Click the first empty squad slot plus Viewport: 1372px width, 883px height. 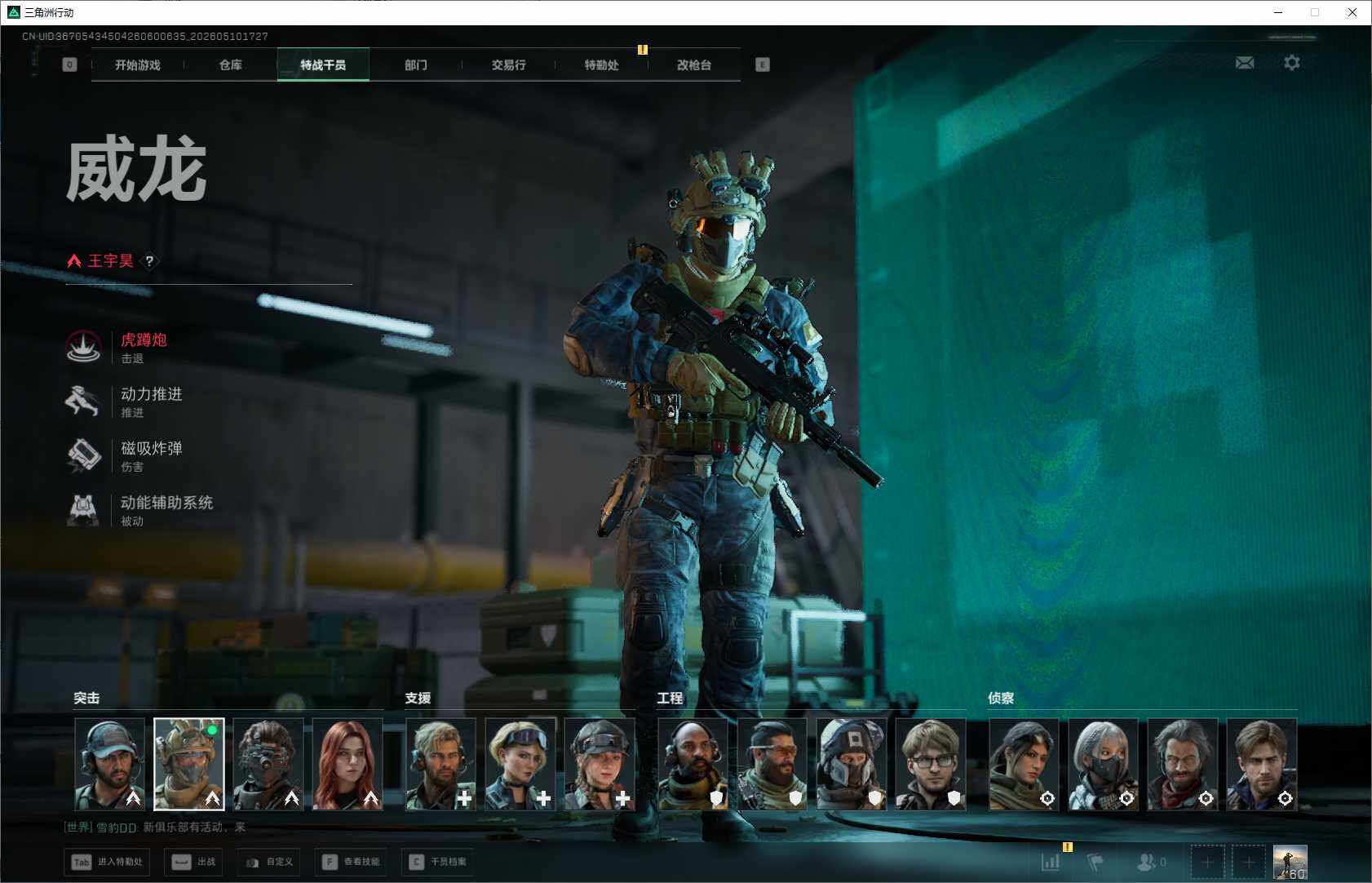point(1207,862)
